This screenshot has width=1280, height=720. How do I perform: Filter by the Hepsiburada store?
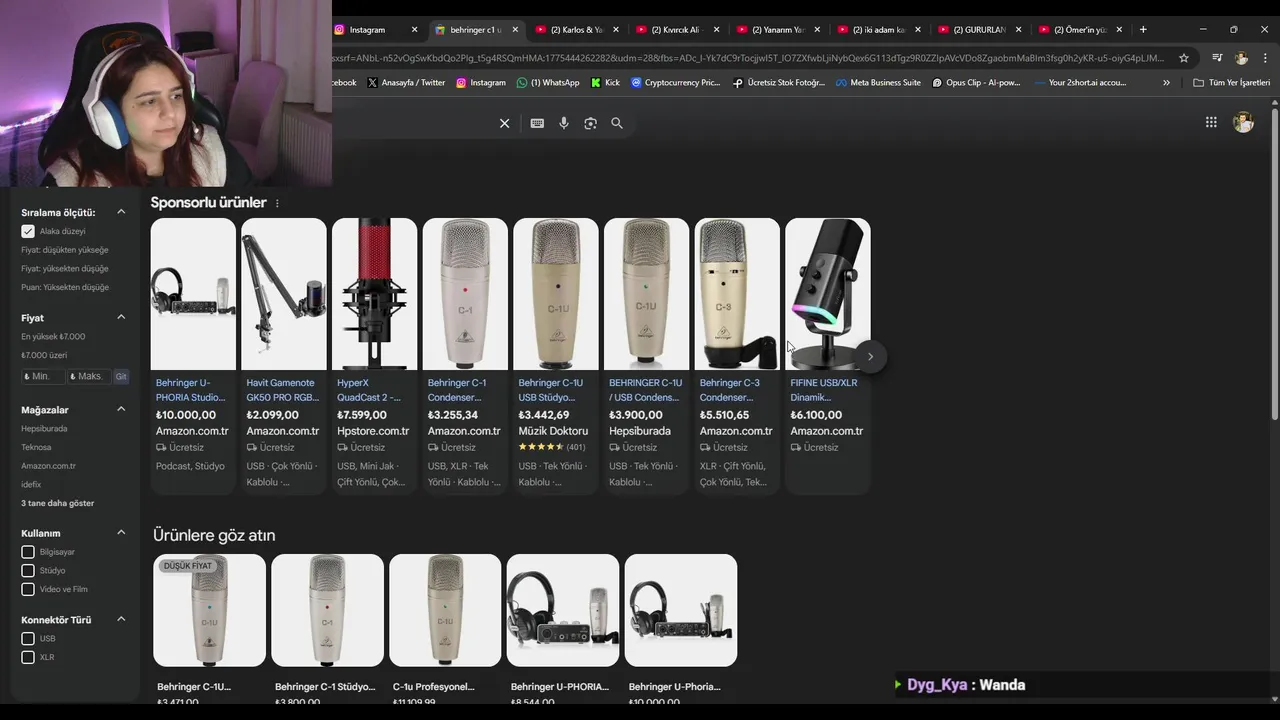click(44, 429)
